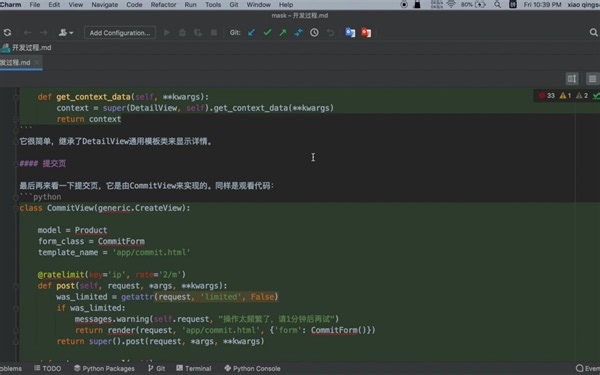
Task: Click the Rollback undo arrow icon
Action: (330, 33)
